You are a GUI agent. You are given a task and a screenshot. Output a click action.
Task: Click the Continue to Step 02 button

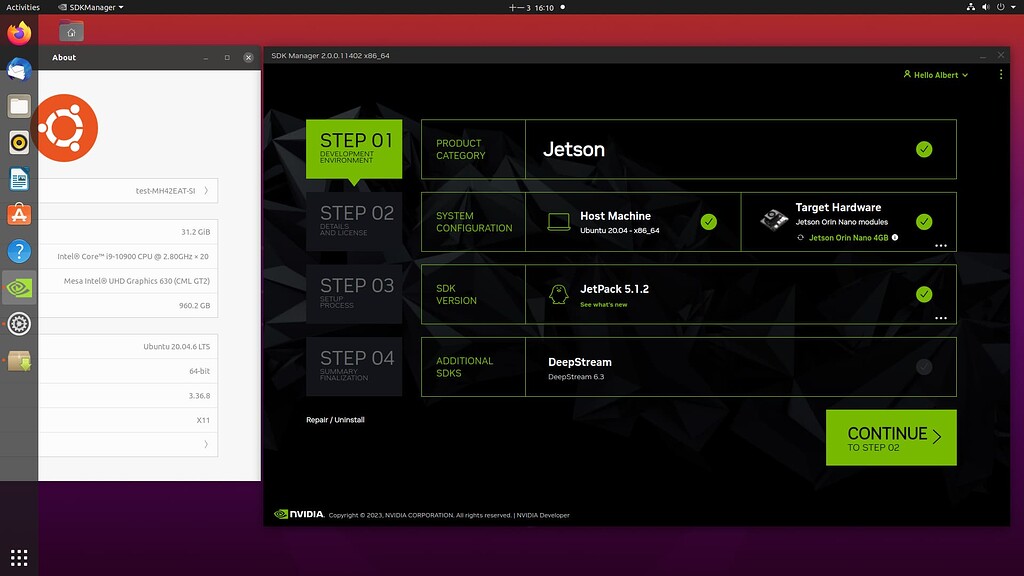890,437
